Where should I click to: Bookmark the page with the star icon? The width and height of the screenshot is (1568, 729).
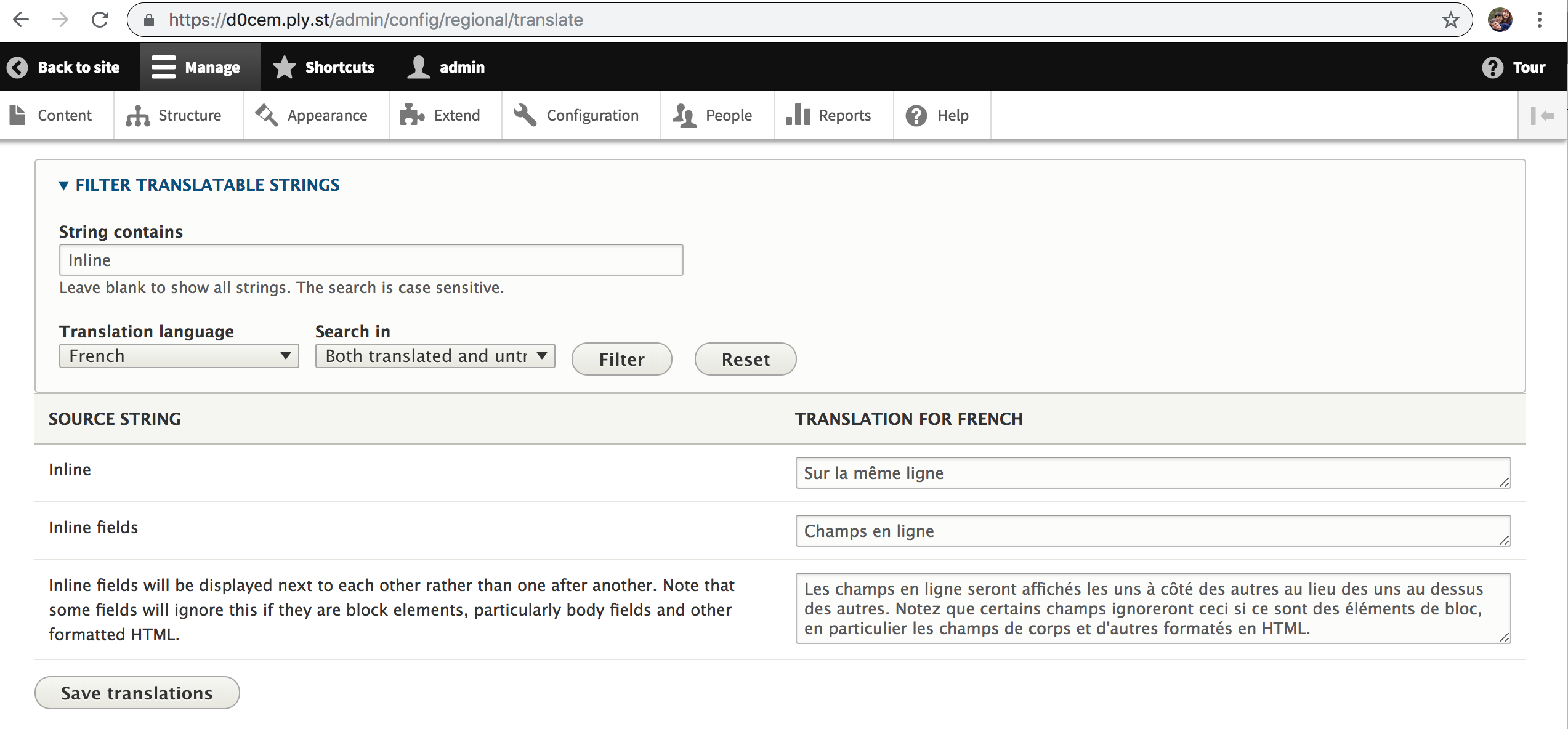point(1452,19)
